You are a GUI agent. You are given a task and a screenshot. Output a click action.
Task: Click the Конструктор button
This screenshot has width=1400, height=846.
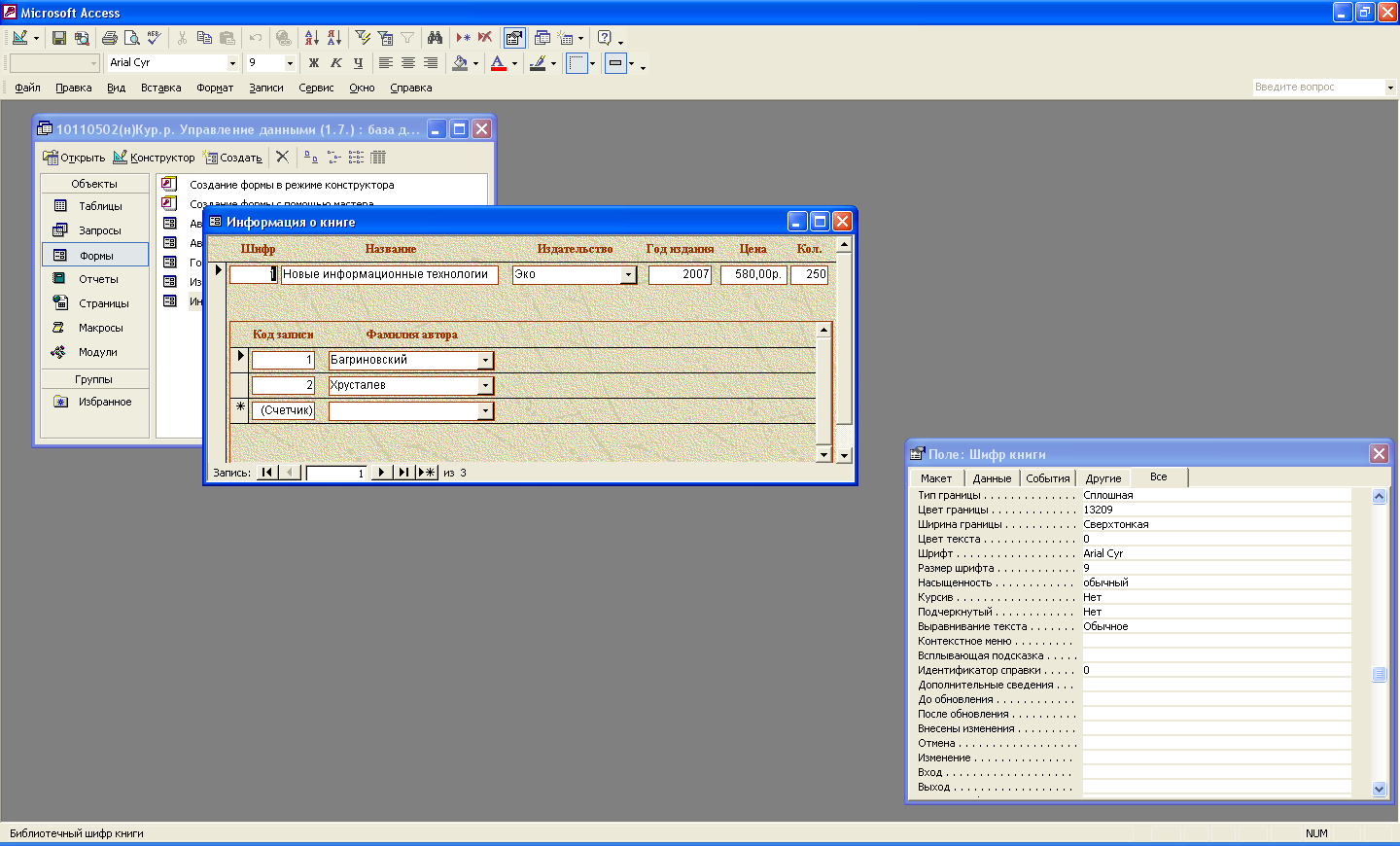154,158
